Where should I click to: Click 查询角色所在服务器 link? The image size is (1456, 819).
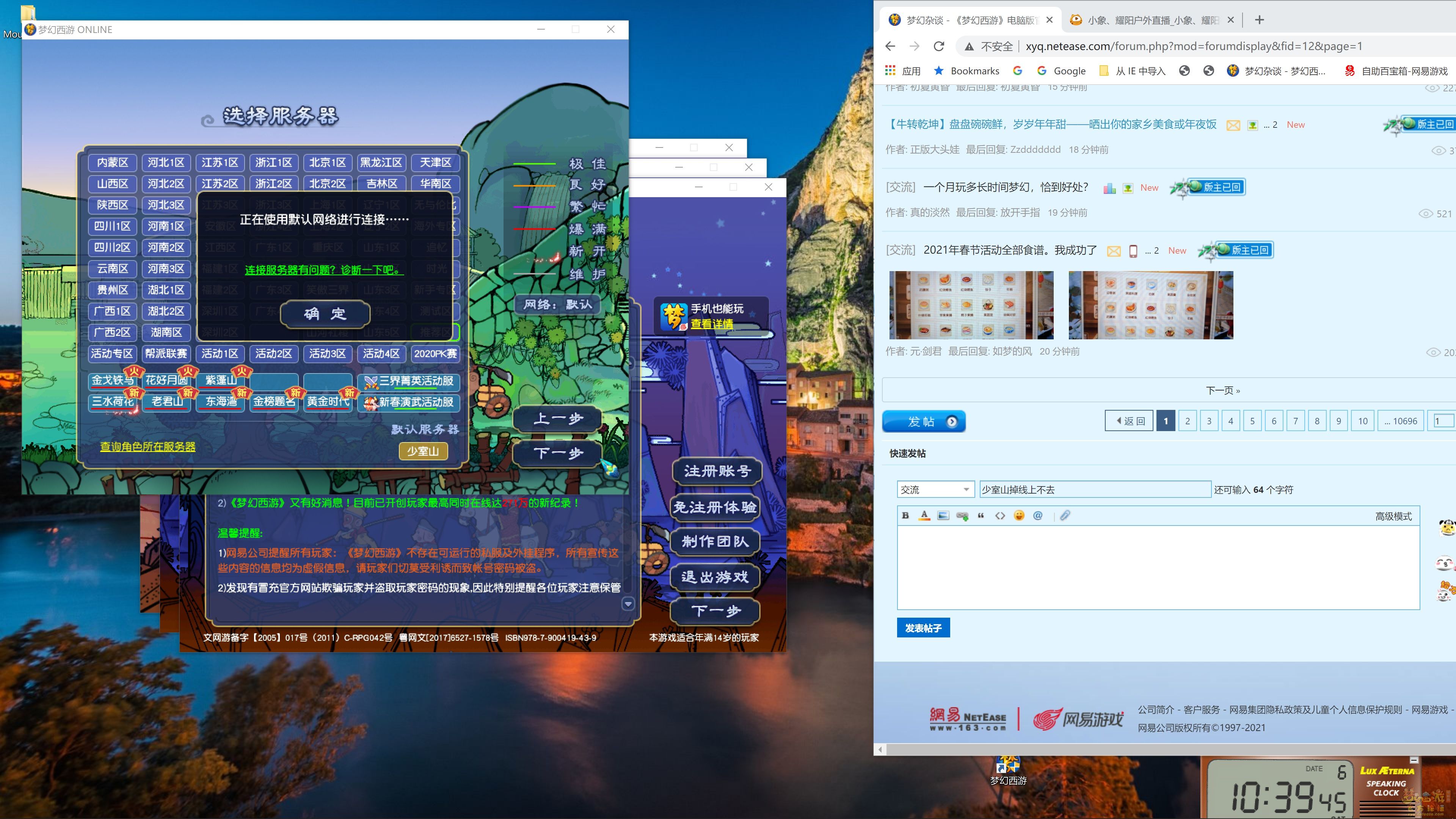pos(147,447)
